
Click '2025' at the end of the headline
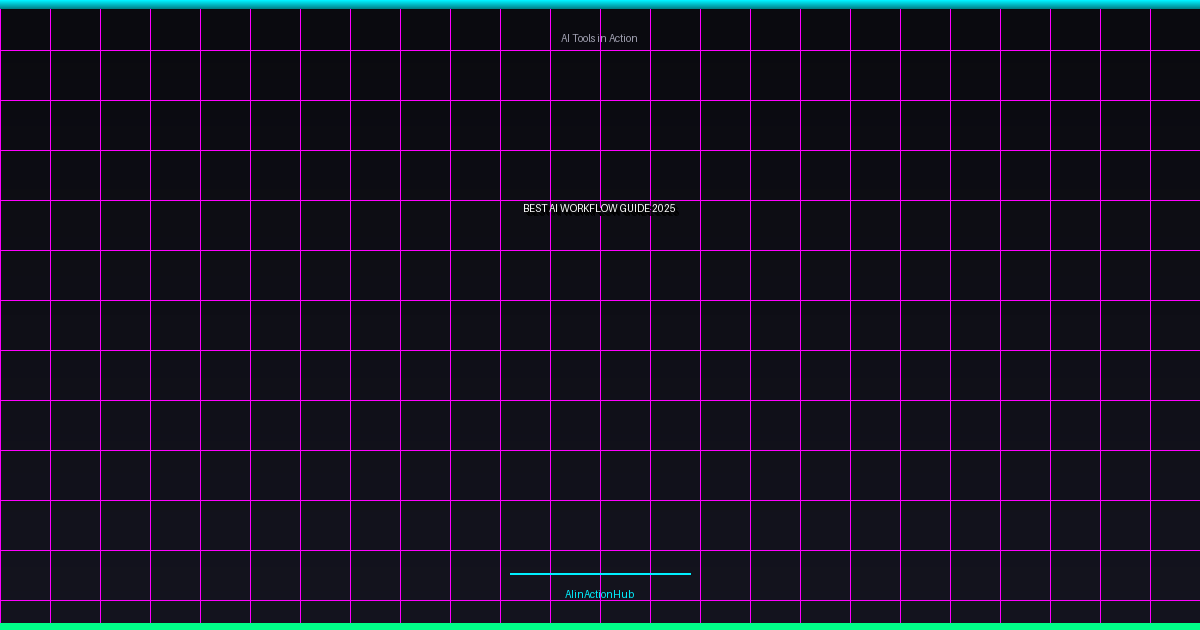point(664,208)
